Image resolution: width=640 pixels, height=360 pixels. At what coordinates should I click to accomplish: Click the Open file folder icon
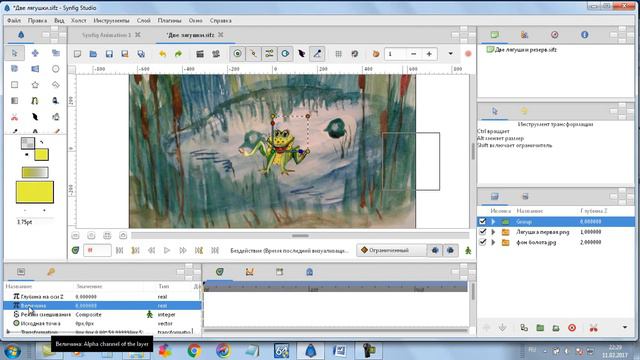(93, 54)
